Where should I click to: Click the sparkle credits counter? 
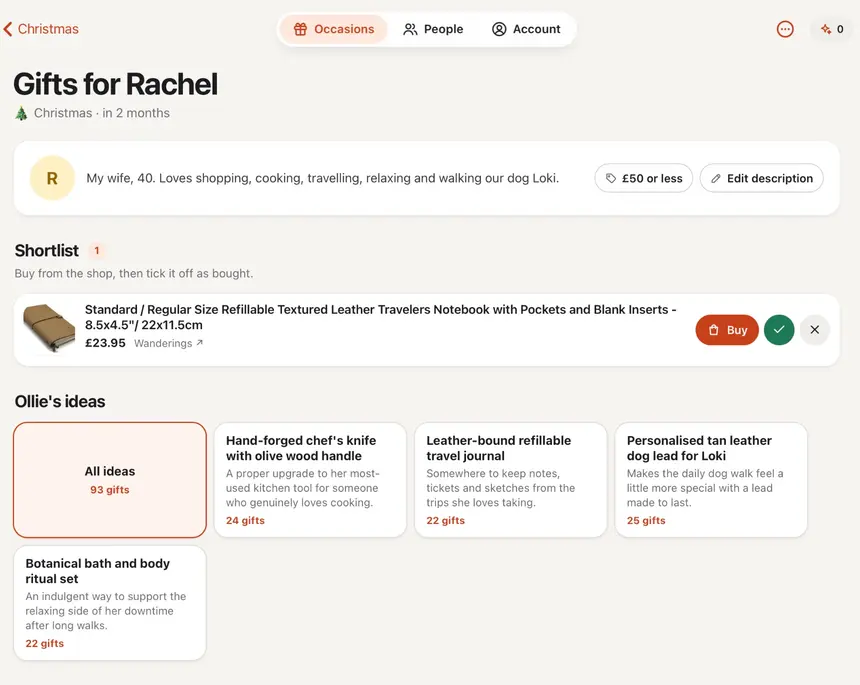coord(832,29)
